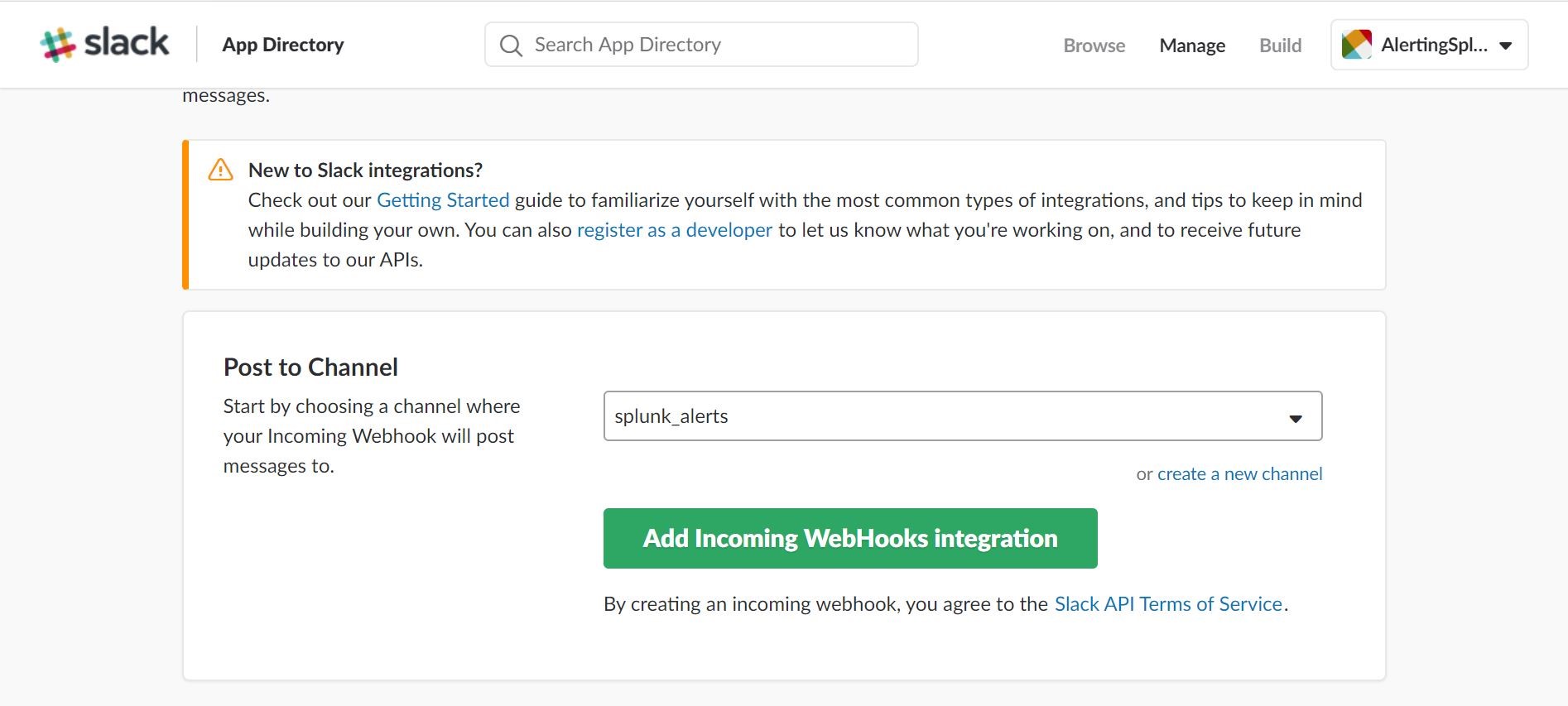Open the workspace switcher dropdown arrow
The image size is (1568, 706).
tap(1506, 46)
